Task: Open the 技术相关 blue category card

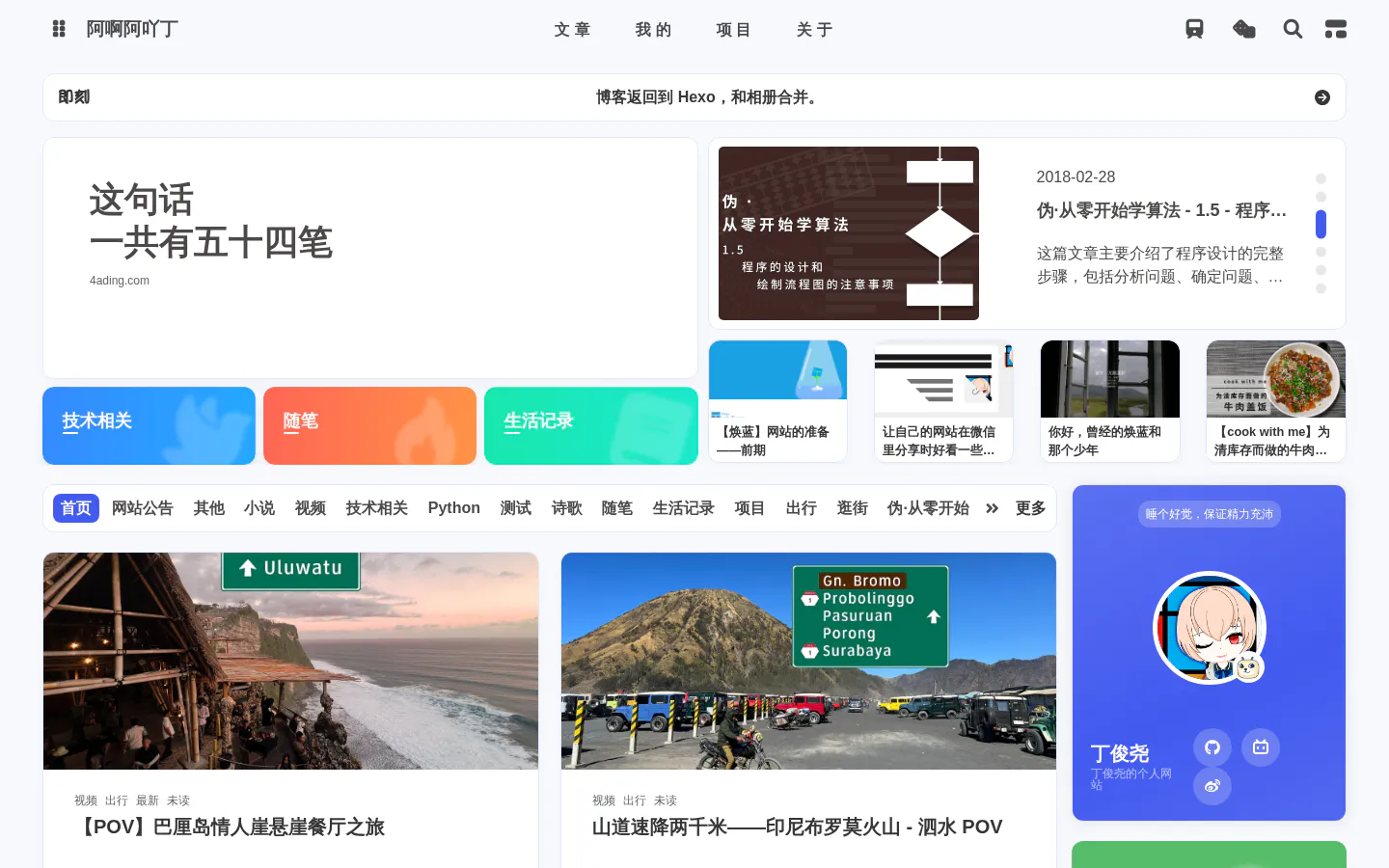Action: pos(149,425)
